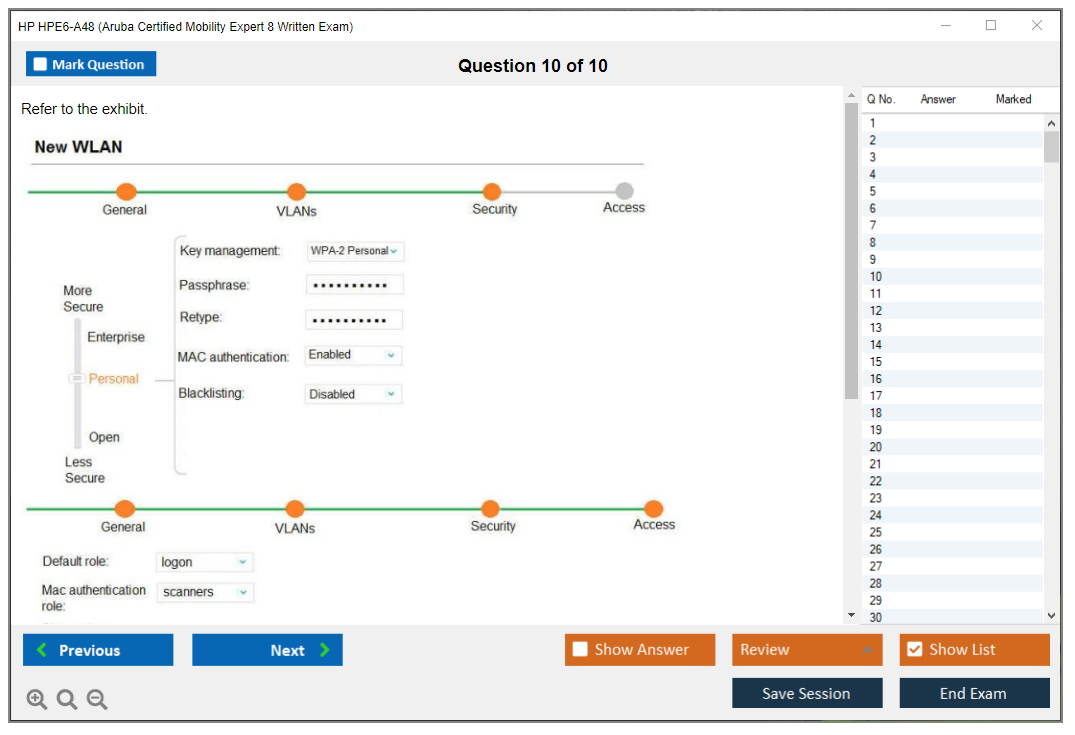1075x735 pixels.
Task: Click the zoom out magnifier icon
Action: (x=97, y=700)
